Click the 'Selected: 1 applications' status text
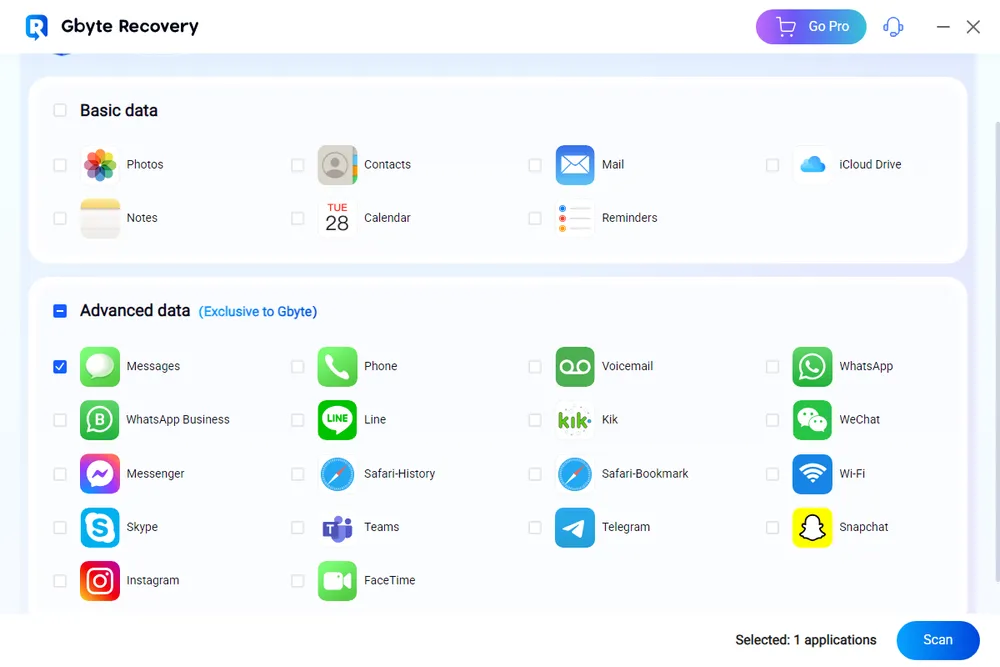1000x667 pixels. click(805, 640)
